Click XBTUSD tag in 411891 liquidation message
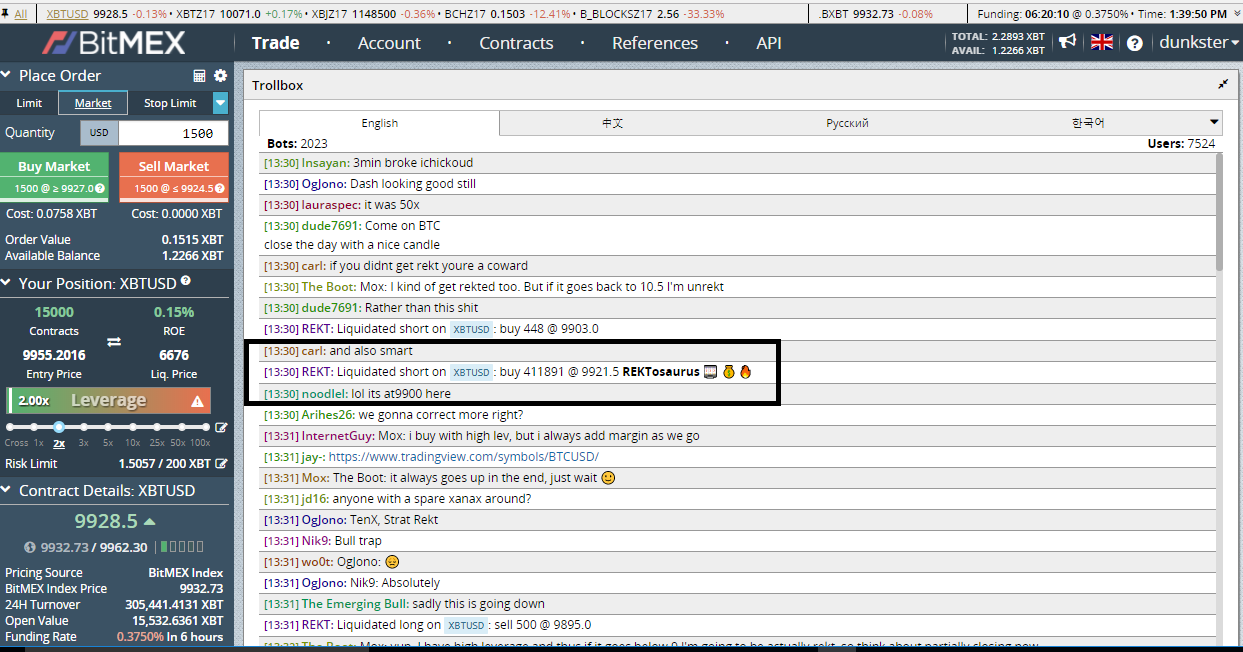1243x652 pixels. click(x=472, y=372)
